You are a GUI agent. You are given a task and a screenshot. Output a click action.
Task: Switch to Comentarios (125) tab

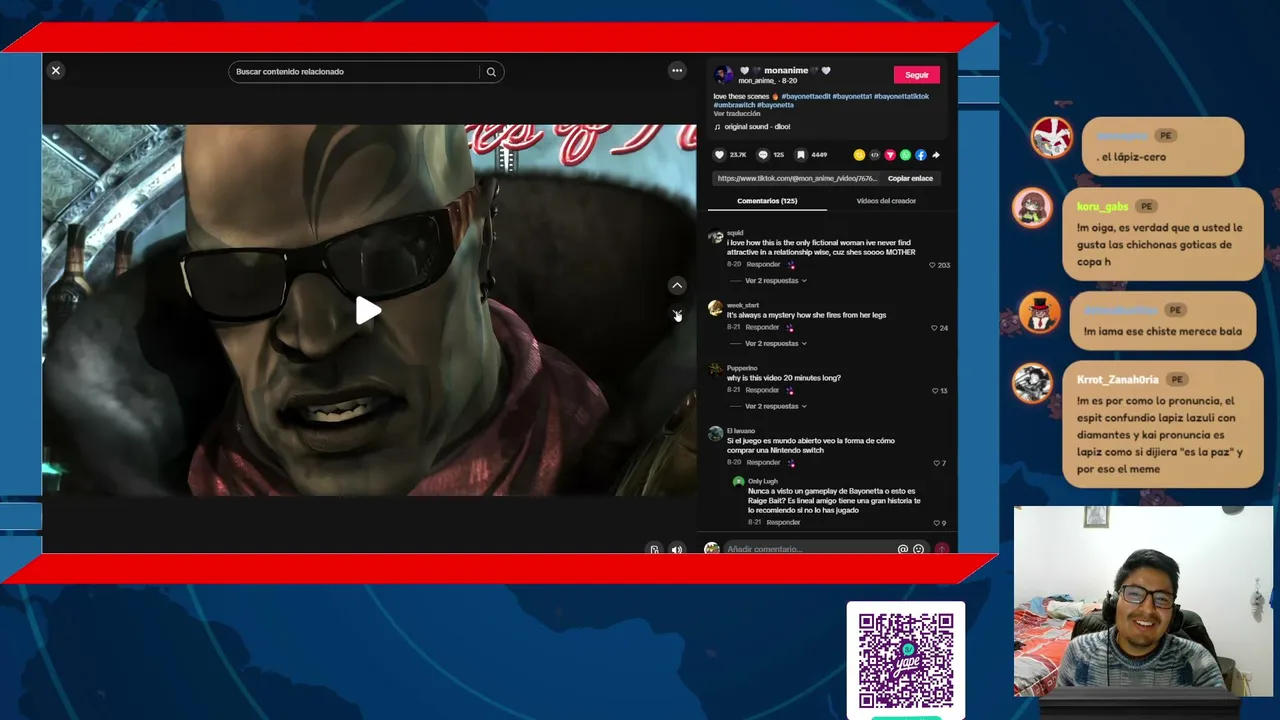click(x=767, y=201)
